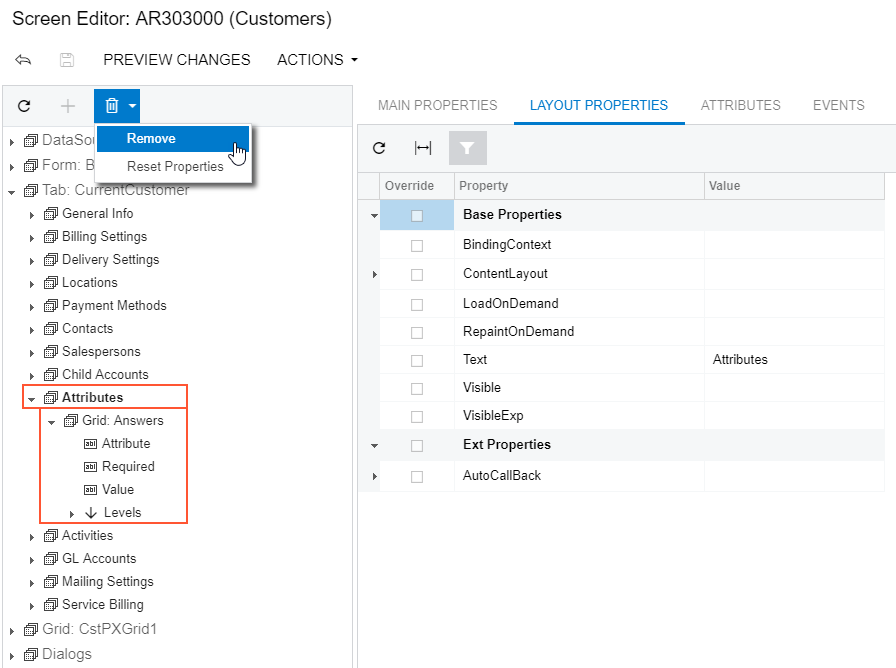
Task: Expand the ContentLayout property row
Action: coord(374,274)
